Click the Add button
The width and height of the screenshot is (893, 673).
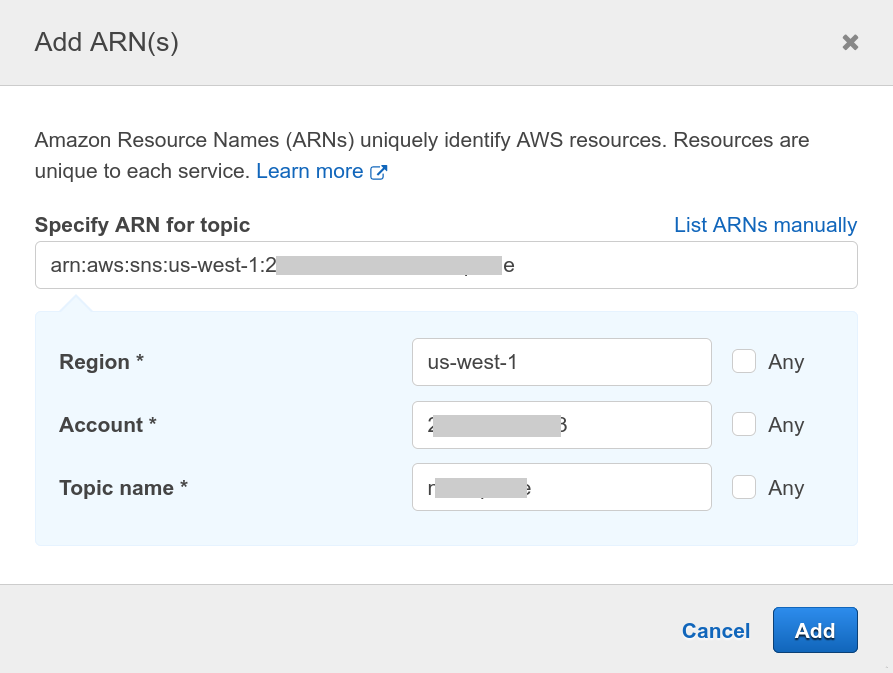[815, 630]
